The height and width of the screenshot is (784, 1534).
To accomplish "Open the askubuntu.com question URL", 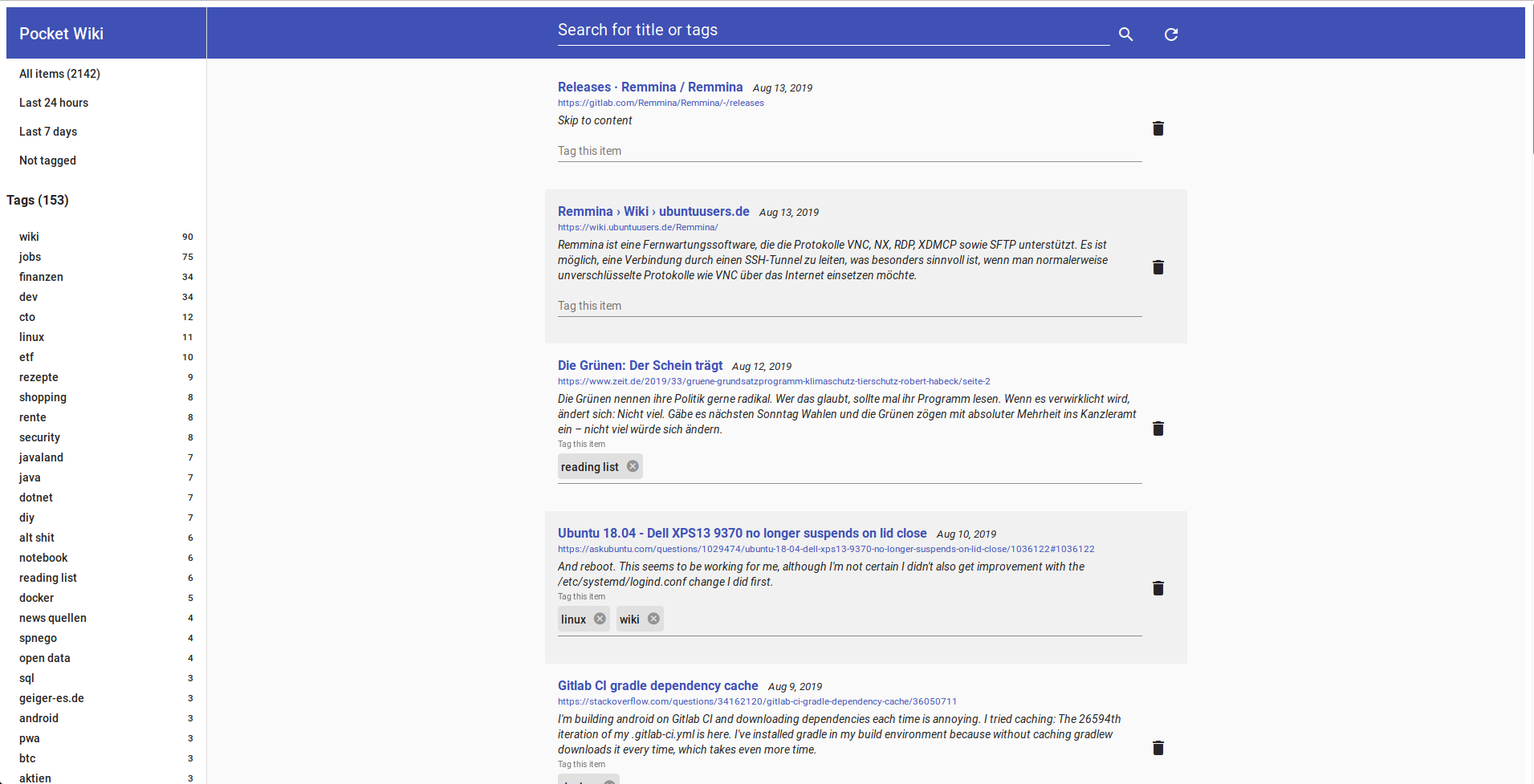I will pos(826,549).
